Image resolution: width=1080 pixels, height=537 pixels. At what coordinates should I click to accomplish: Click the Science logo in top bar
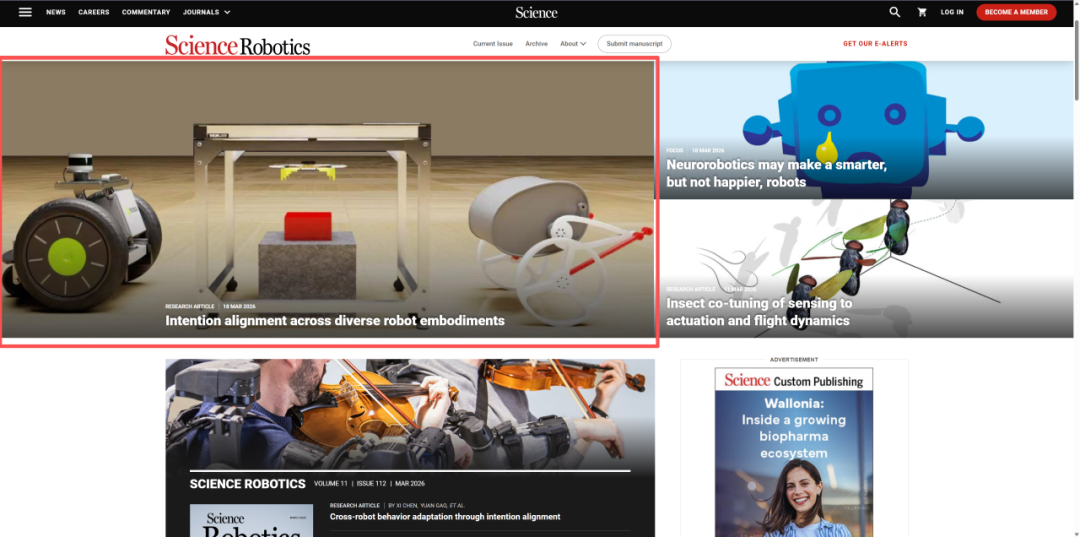(x=536, y=12)
